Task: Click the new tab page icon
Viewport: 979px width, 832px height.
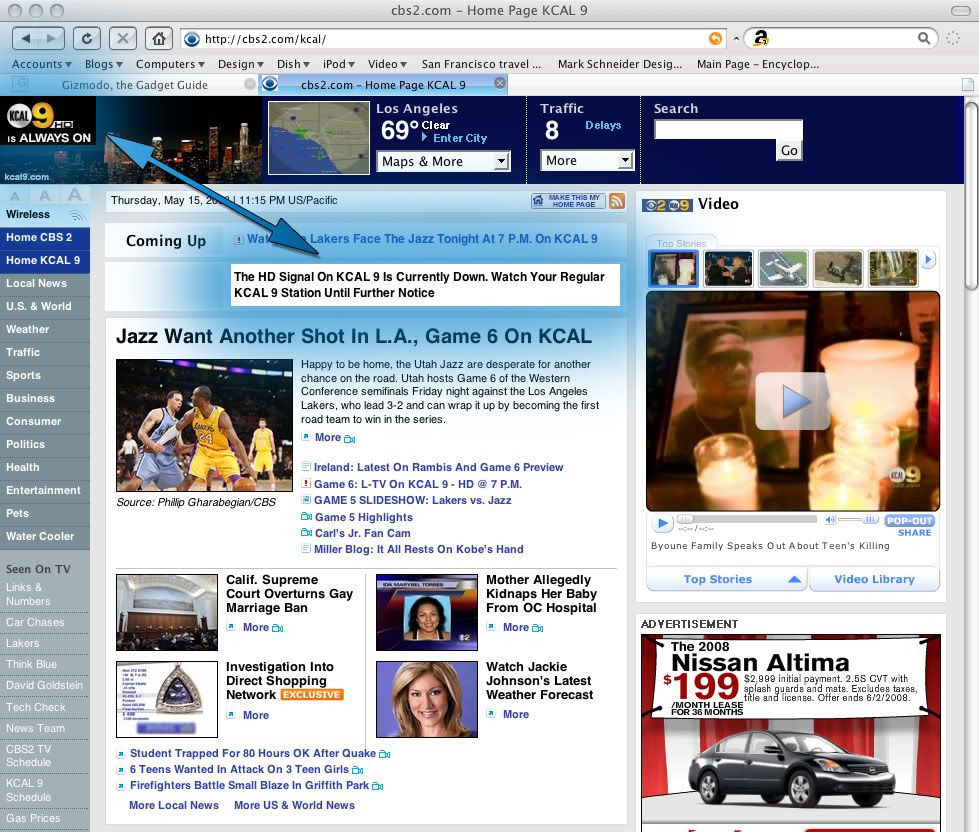Action: 967,84
